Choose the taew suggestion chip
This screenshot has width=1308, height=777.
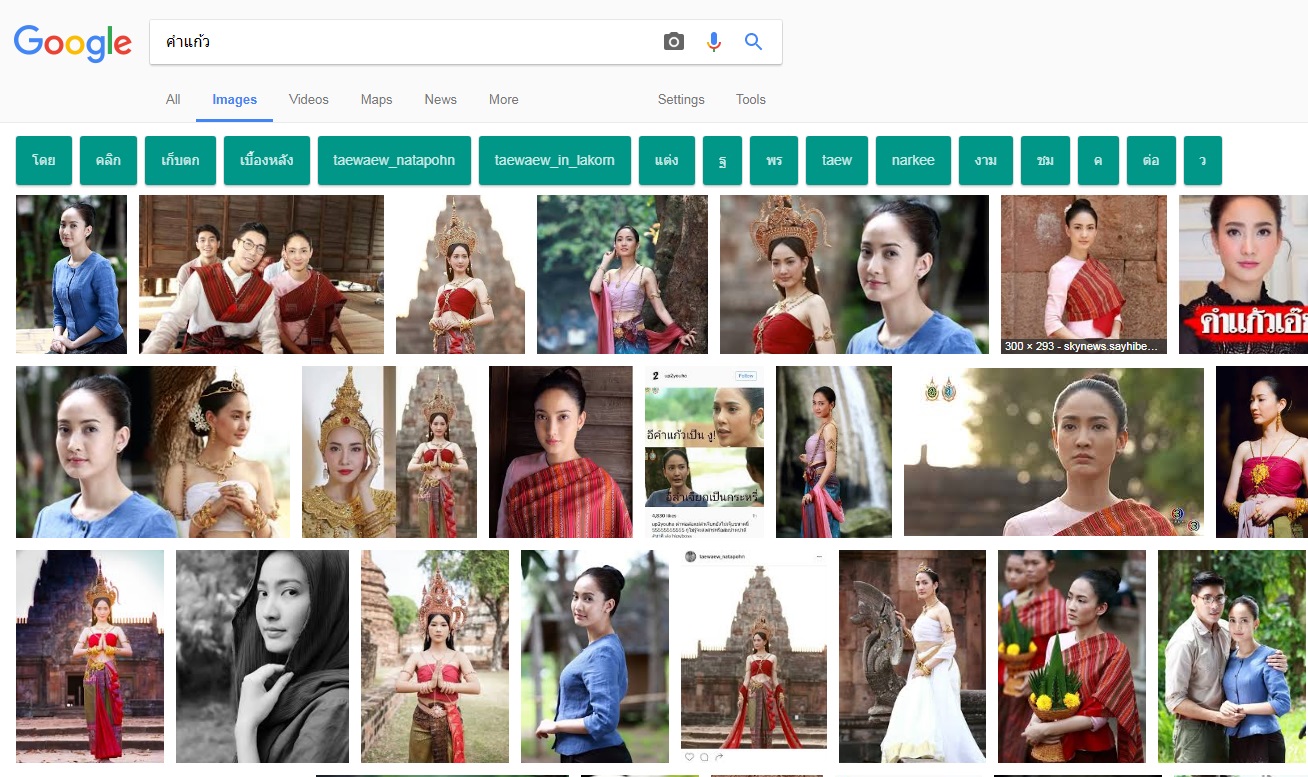pos(837,160)
